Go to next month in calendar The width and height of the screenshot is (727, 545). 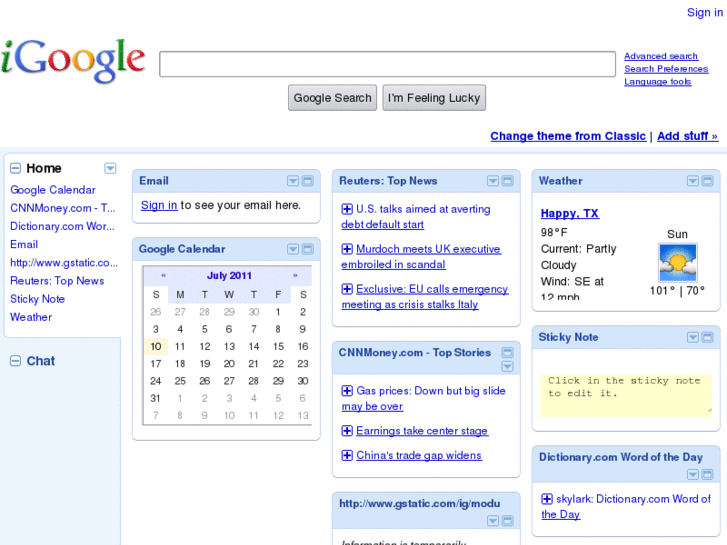[295, 276]
